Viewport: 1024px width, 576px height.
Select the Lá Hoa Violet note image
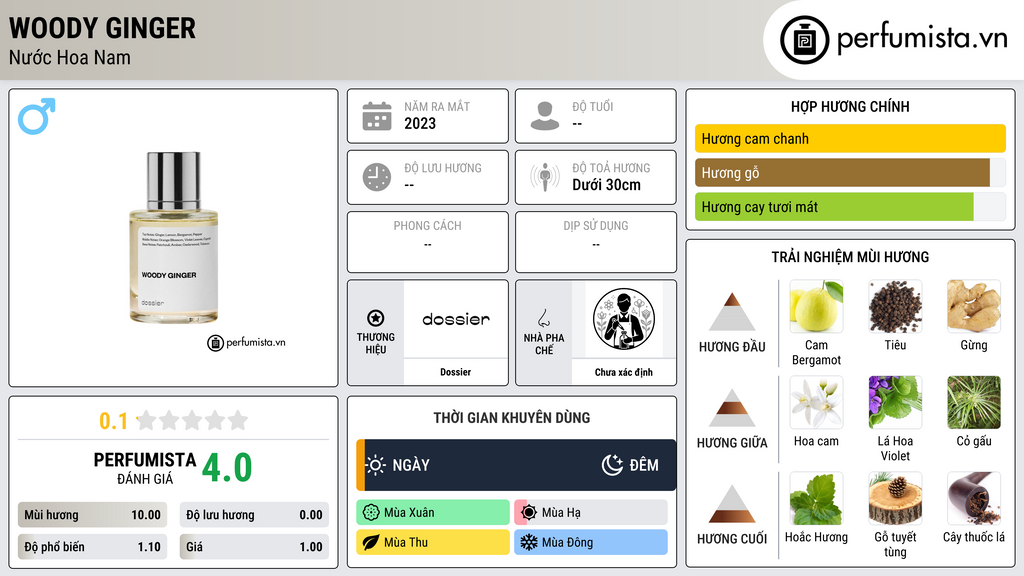coord(895,402)
